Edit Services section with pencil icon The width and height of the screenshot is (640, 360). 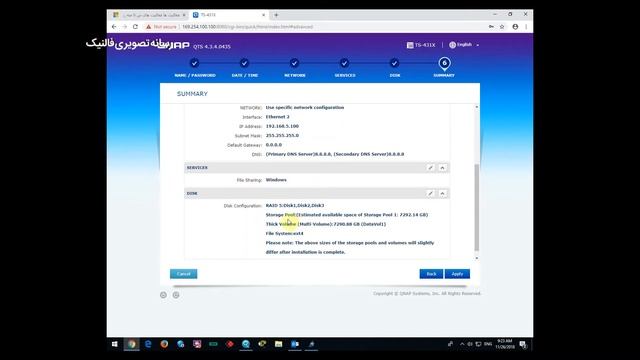[x=430, y=168]
